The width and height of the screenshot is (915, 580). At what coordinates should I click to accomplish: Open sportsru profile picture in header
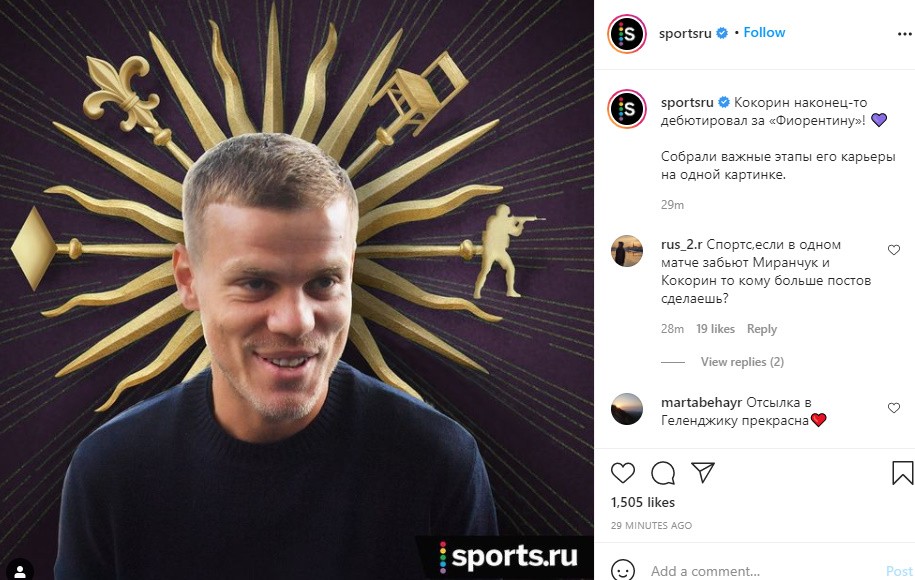click(627, 34)
